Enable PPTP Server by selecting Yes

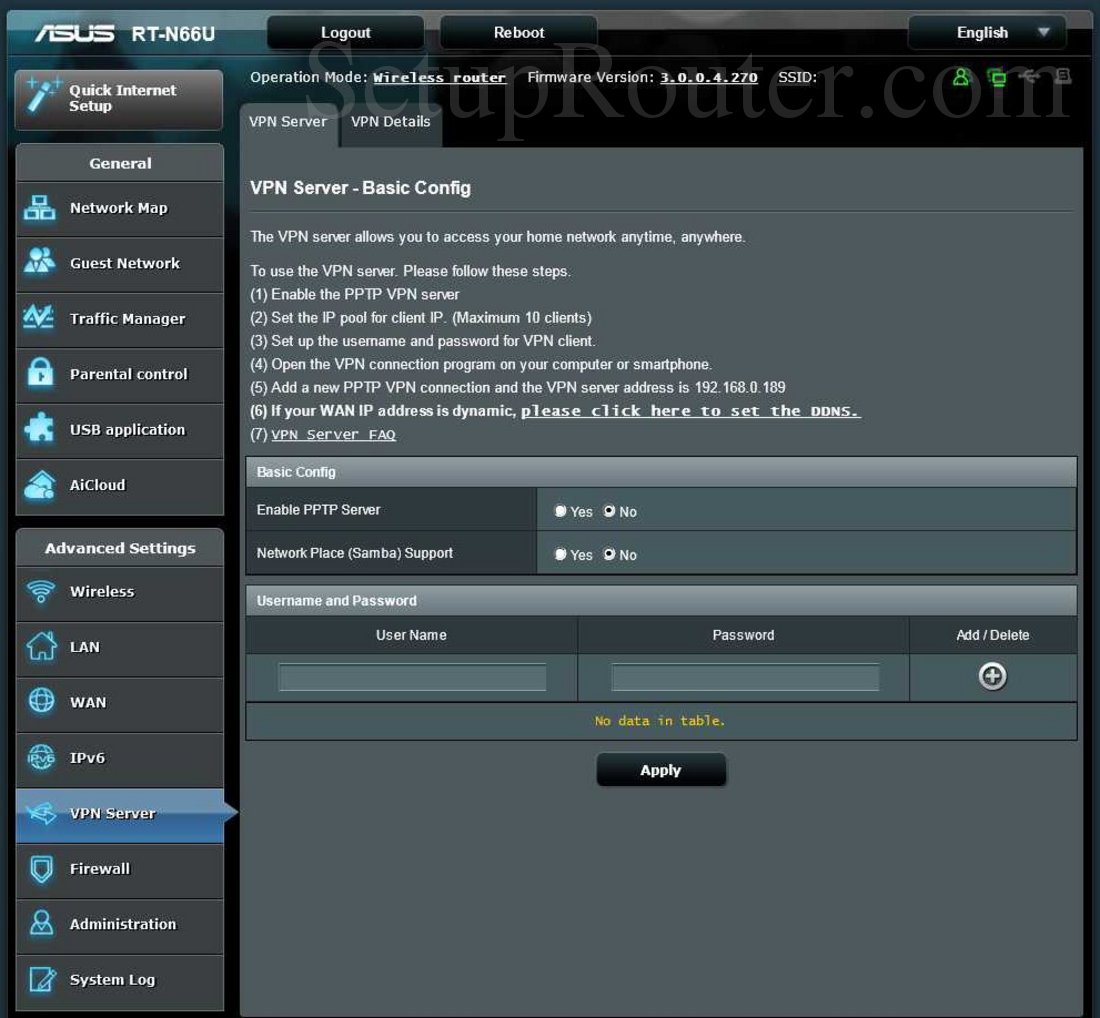tap(560, 511)
